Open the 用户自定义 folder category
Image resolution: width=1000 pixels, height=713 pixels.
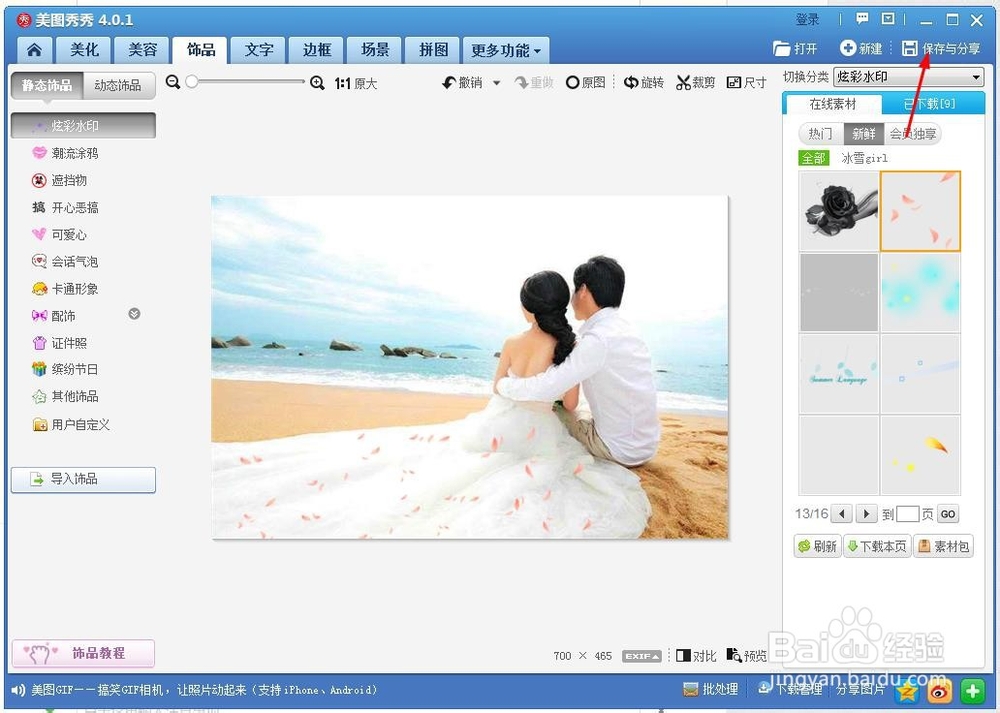[x=71, y=425]
